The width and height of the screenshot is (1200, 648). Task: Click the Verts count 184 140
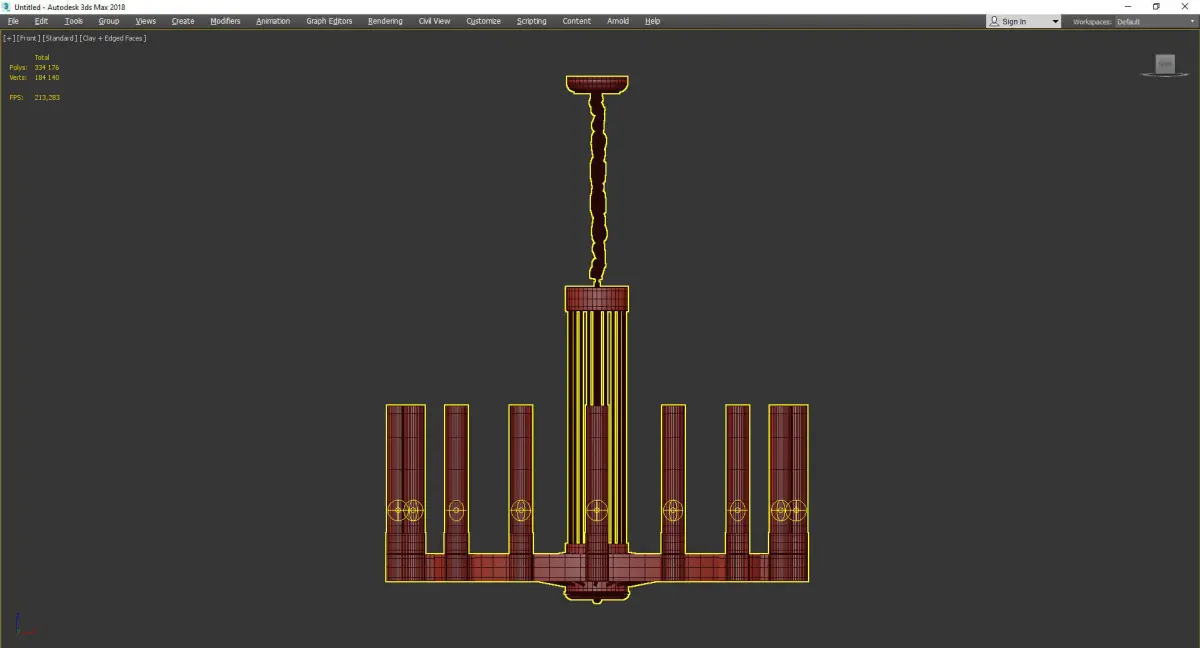point(46,77)
